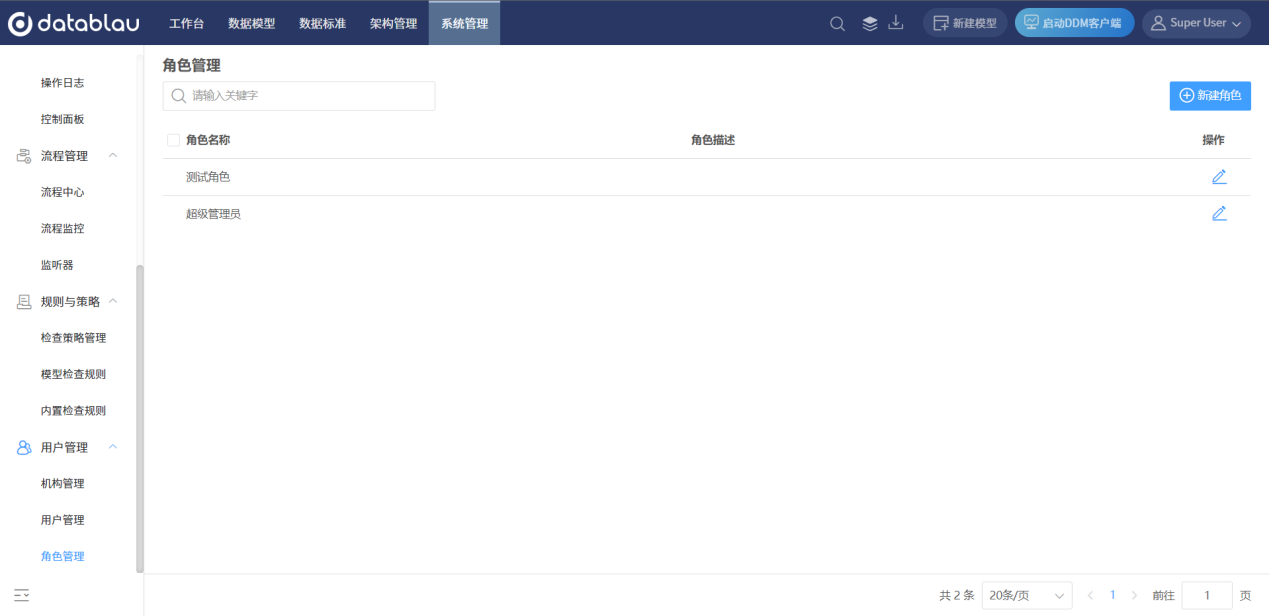Image resolution: width=1269 pixels, height=616 pixels.
Task: Click the 角色名称 column header
Action: (208, 140)
